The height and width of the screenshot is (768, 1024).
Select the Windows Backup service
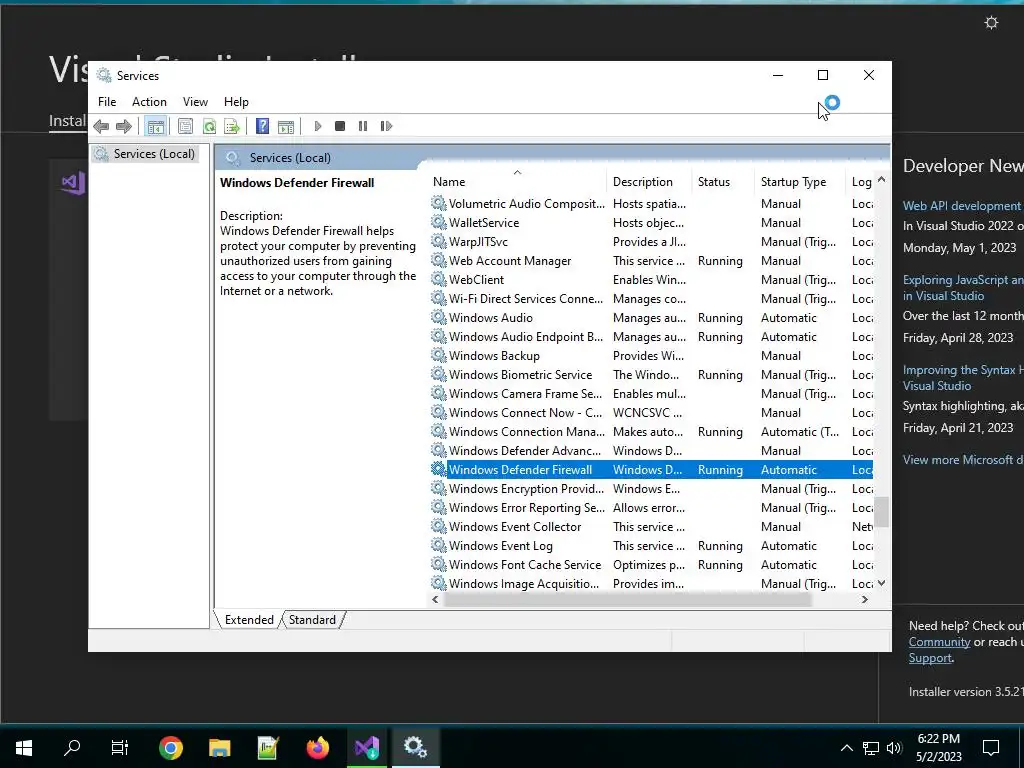[651, 356]
